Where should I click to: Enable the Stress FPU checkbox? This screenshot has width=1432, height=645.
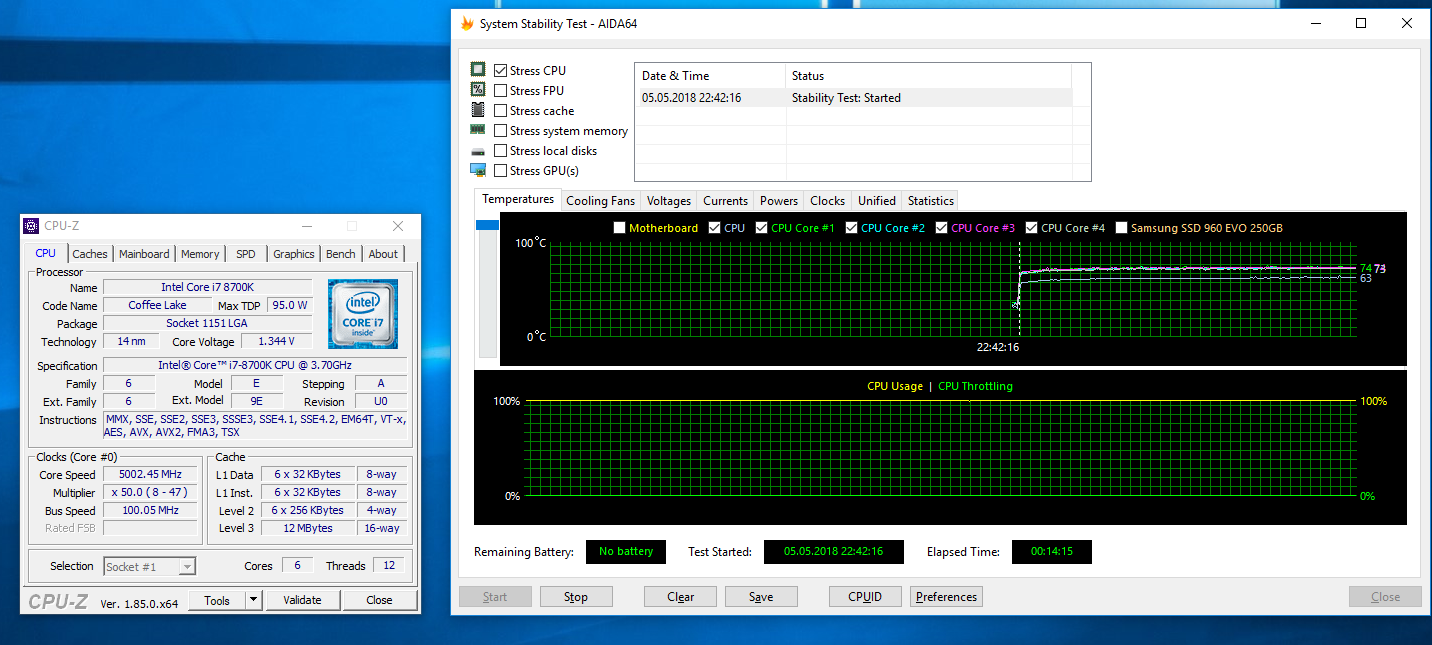(500, 90)
